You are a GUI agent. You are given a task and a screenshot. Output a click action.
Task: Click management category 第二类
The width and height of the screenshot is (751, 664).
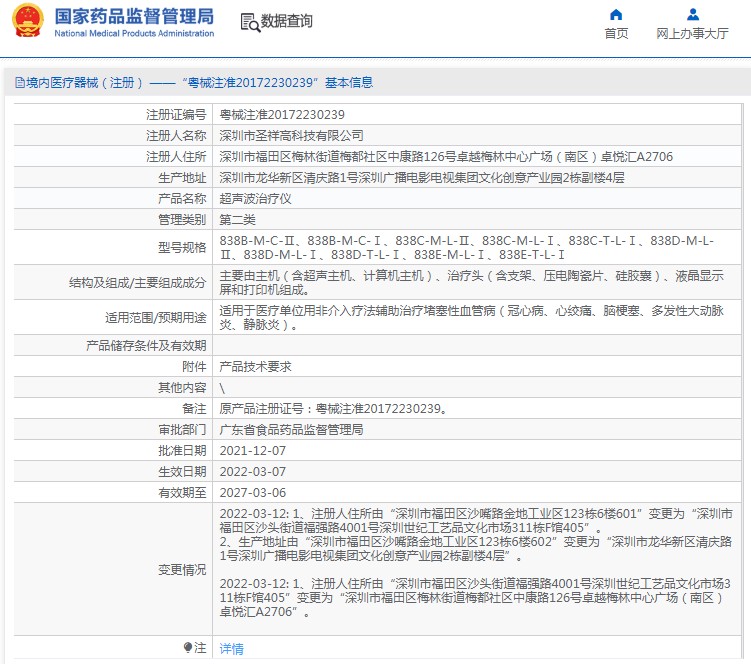(237, 220)
